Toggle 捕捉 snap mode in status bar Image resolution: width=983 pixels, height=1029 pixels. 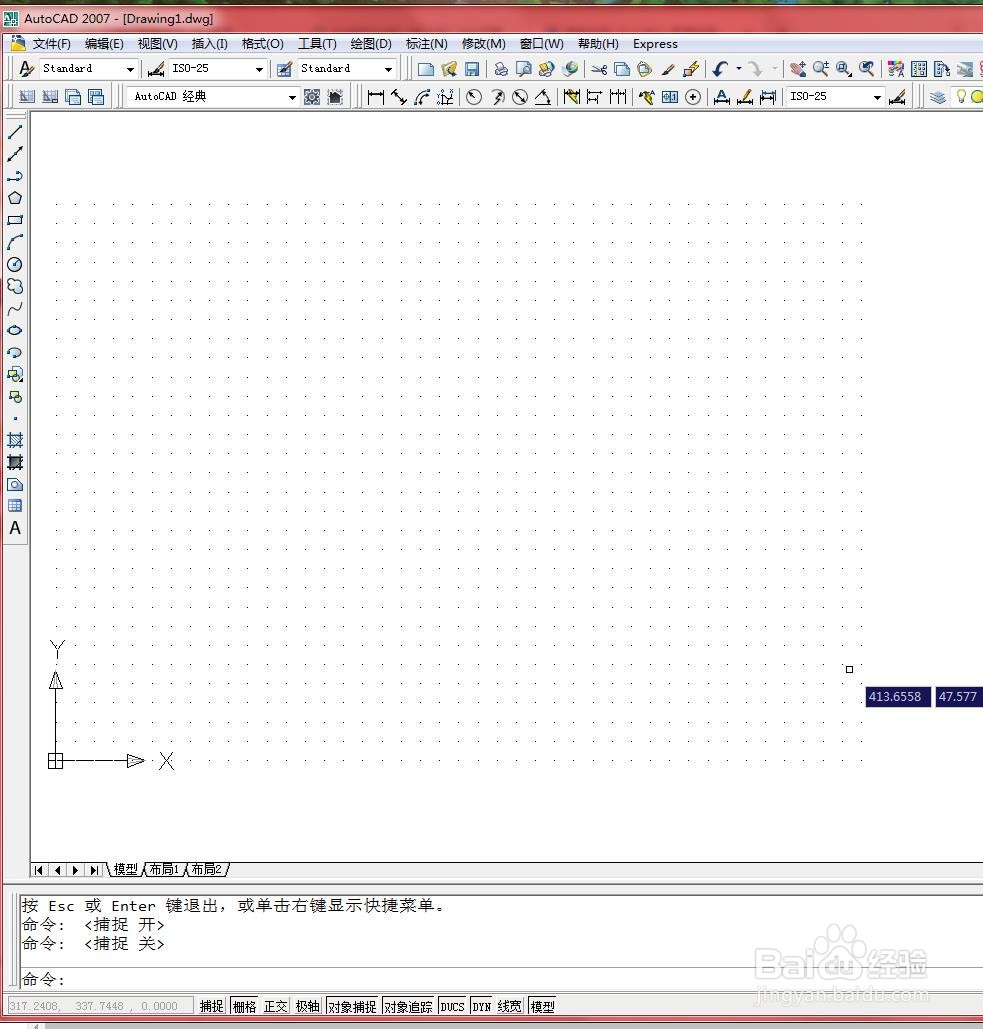pyautogui.click(x=212, y=1006)
